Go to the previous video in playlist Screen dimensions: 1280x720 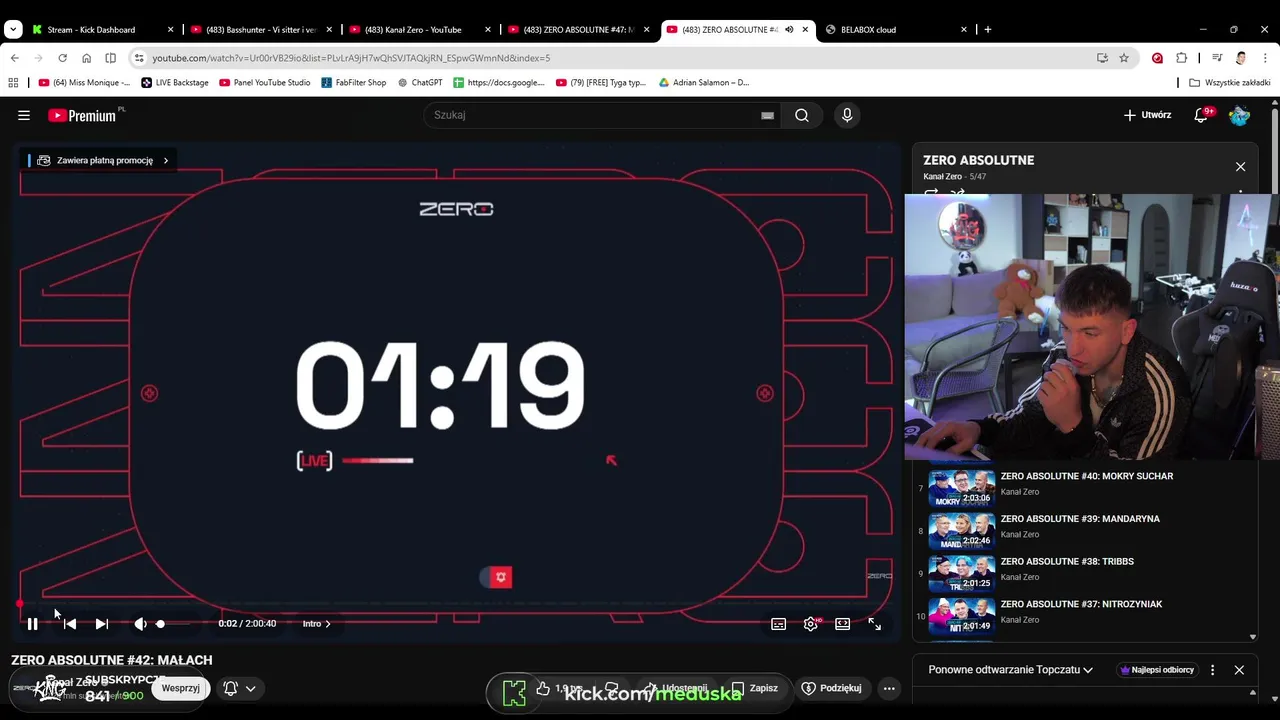tap(70, 624)
